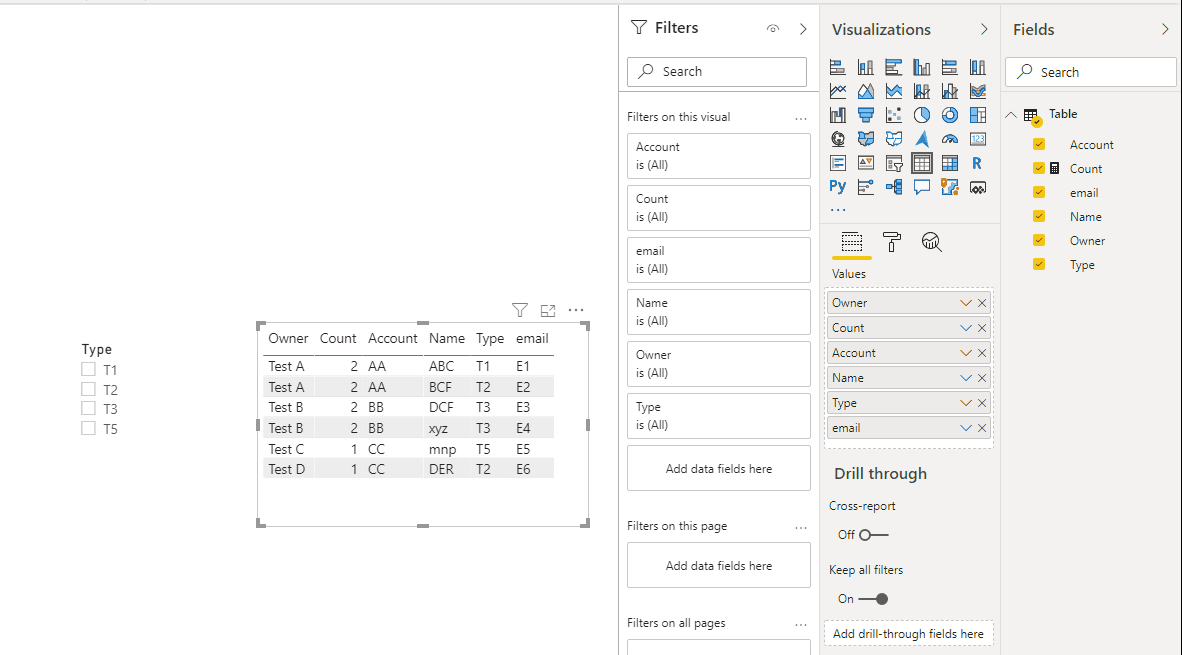
Task: Open Filters on this visual options menu
Action: click(801, 118)
